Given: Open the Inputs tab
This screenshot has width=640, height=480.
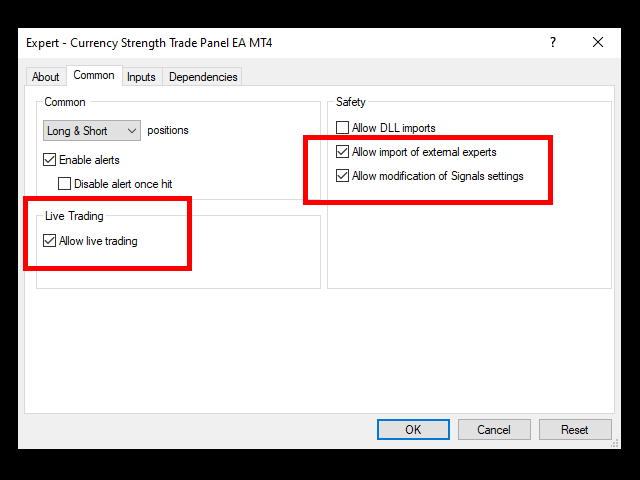Looking at the screenshot, I should 141,77.
